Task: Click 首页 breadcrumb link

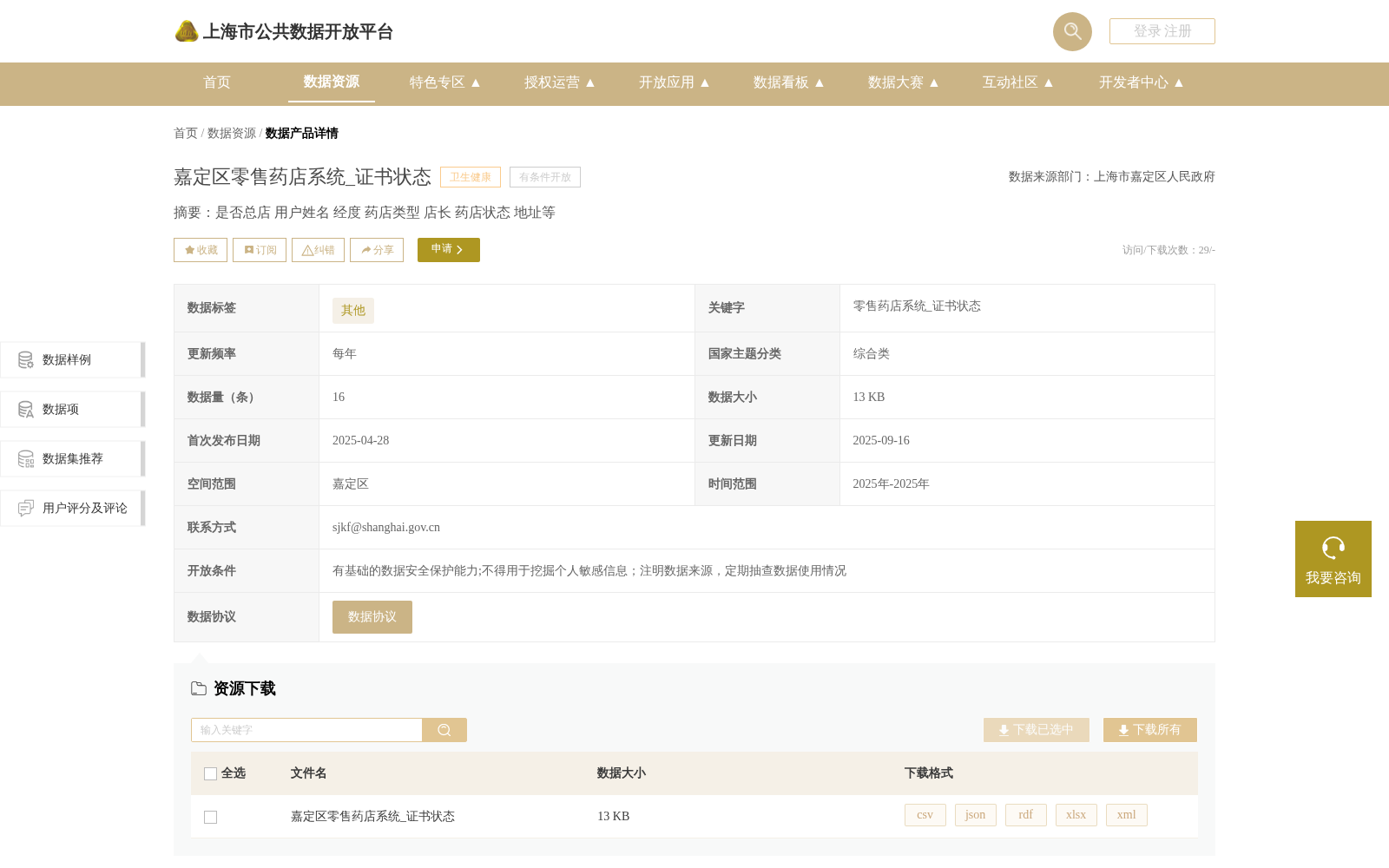Action: (186, 134)
